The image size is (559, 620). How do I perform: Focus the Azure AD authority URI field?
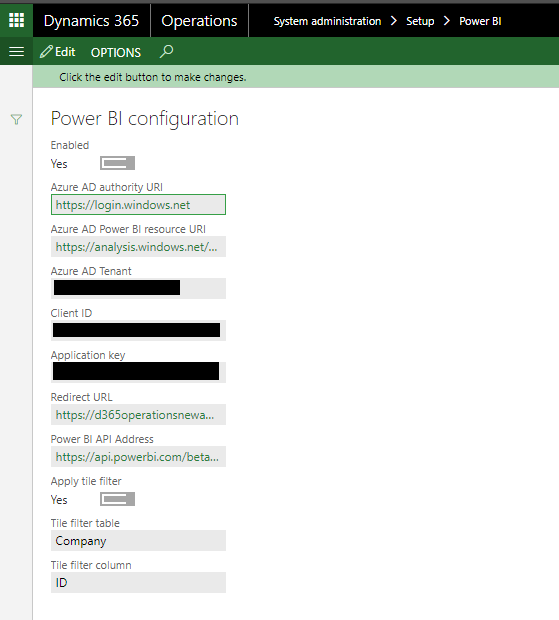pos(138,204)
